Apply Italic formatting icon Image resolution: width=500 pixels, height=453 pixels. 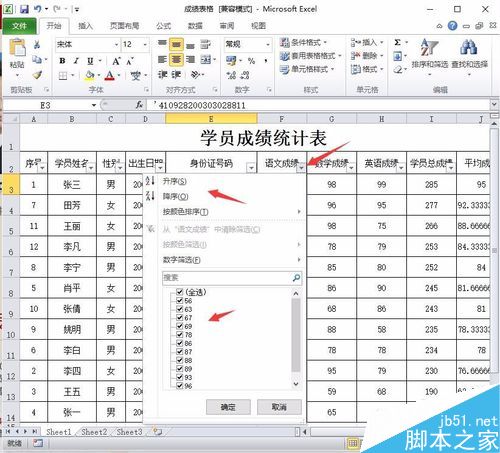pyautogui.click(x=76, y=61)
